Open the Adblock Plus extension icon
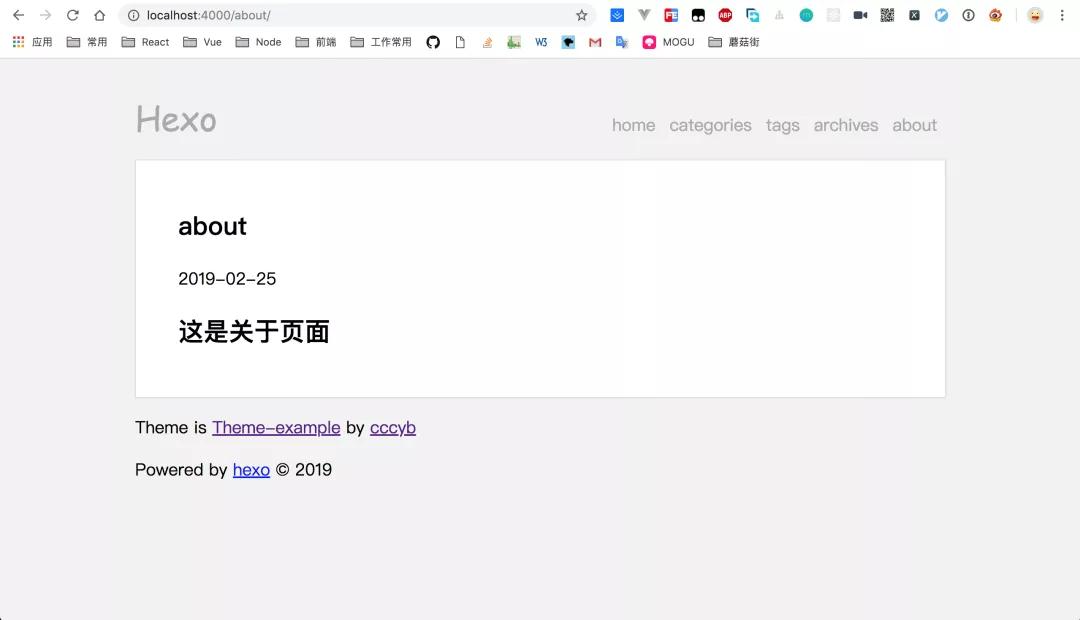Viewport: 1080px width, 620px height. [724, 15]
